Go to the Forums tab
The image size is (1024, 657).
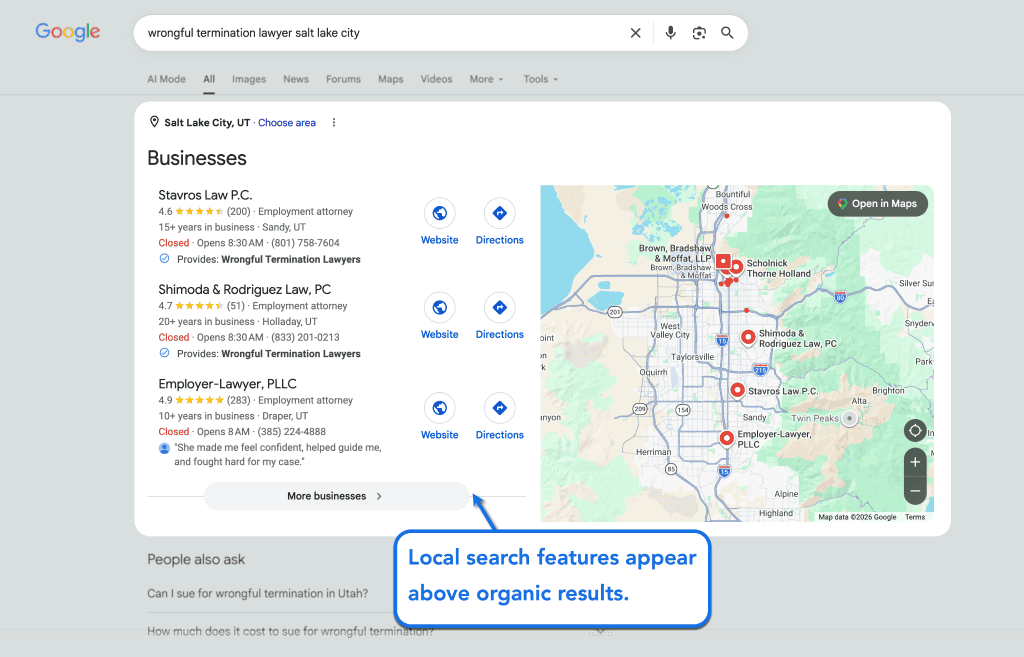click(344, 79)
